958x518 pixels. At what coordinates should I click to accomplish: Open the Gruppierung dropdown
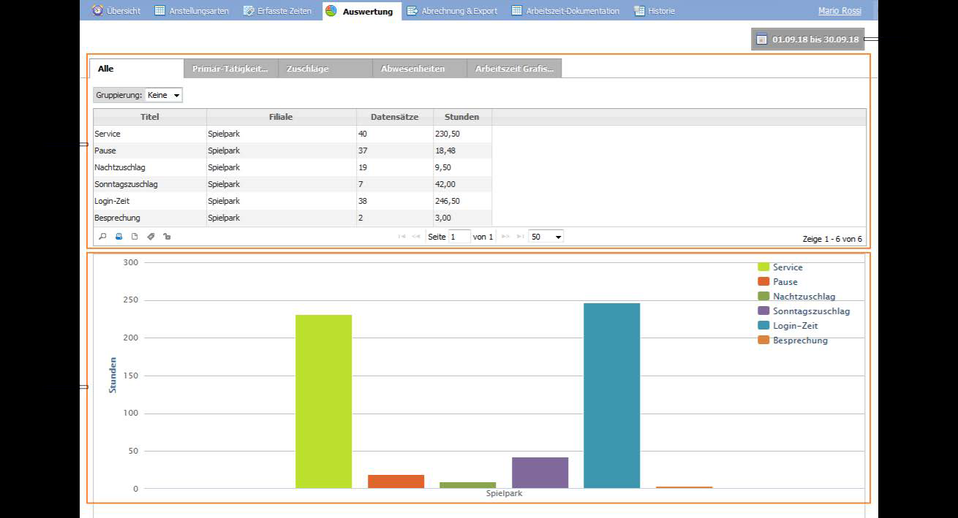(164, 95)
